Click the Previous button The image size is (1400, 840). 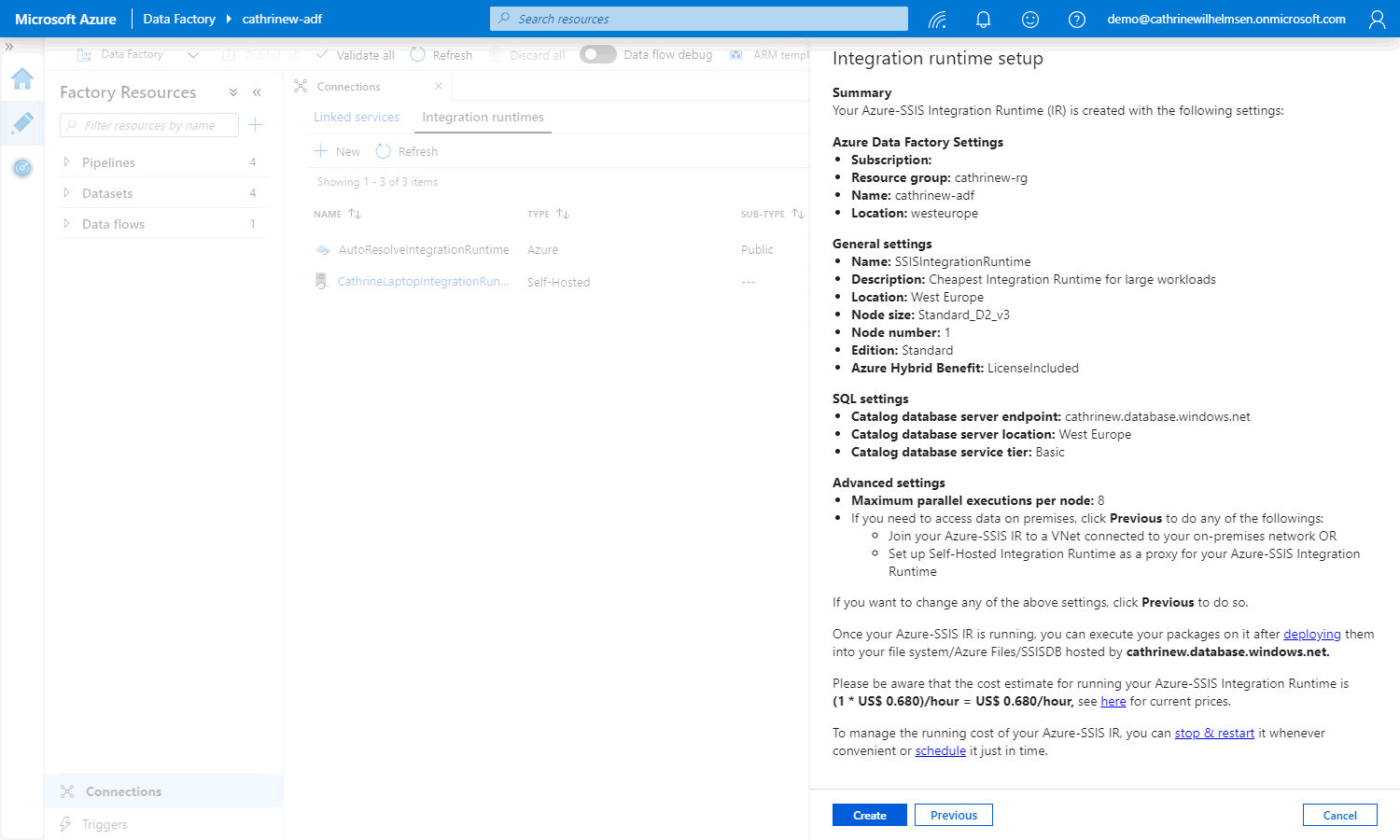click(953, 815)
